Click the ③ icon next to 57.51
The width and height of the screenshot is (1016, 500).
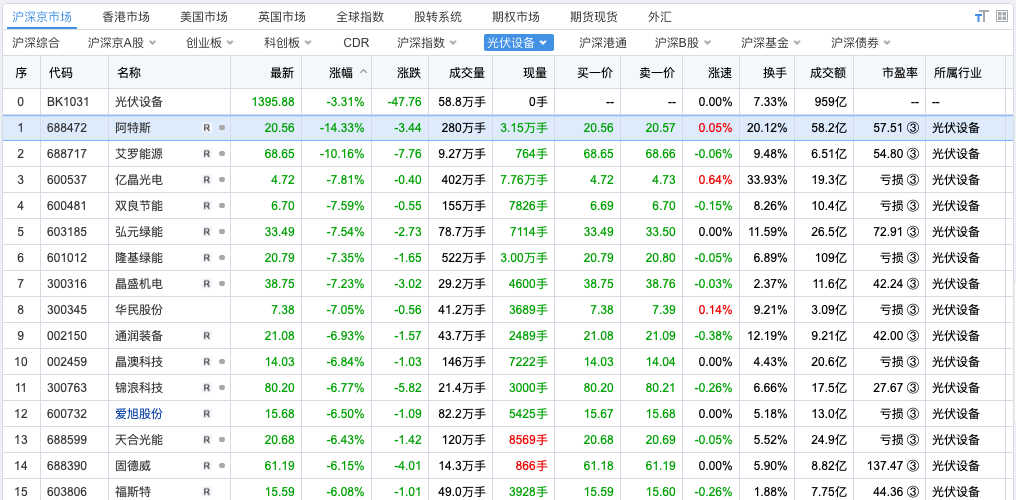(912, 128)
